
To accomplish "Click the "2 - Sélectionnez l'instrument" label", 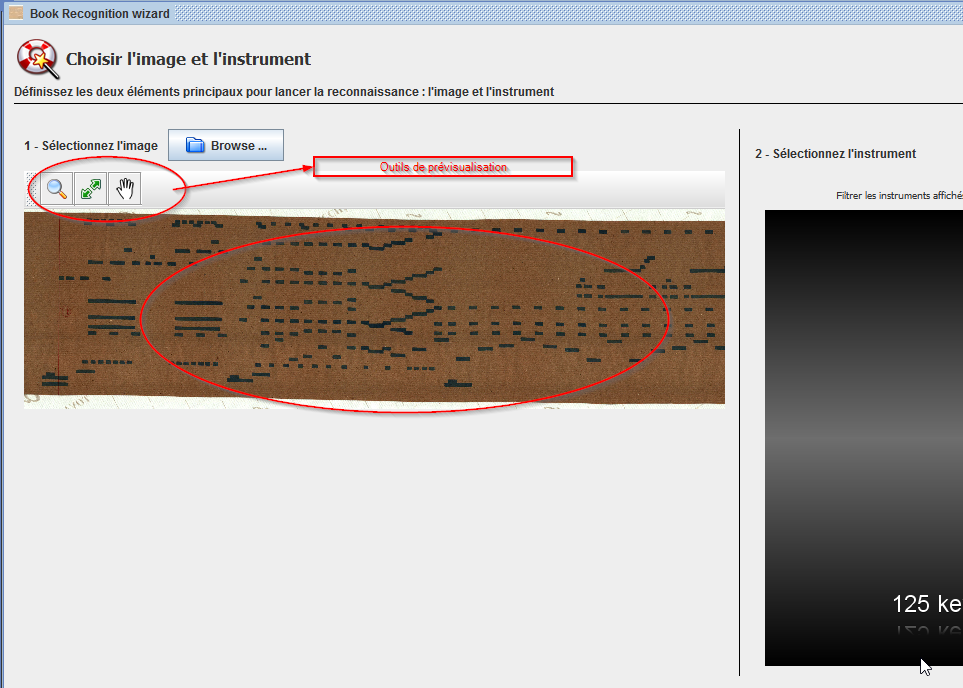I will [x=835, y=154].
